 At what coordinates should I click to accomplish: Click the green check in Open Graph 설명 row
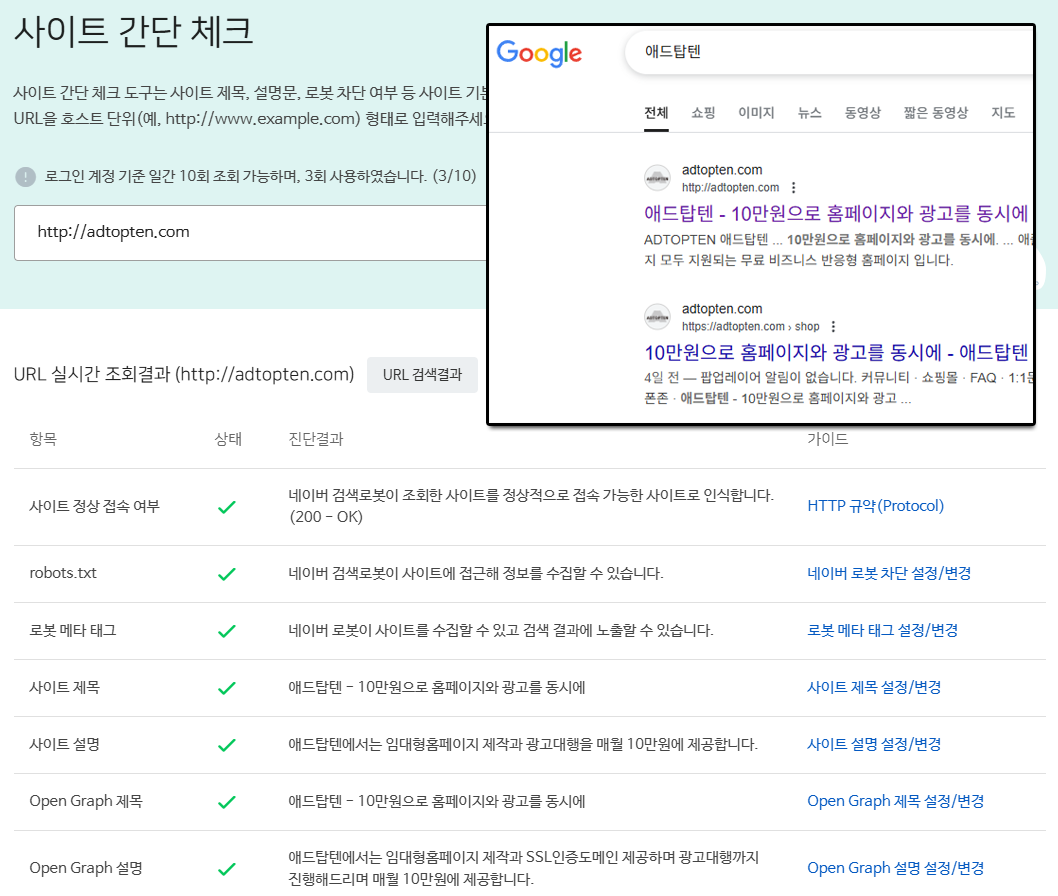click(x=227, y=869)
